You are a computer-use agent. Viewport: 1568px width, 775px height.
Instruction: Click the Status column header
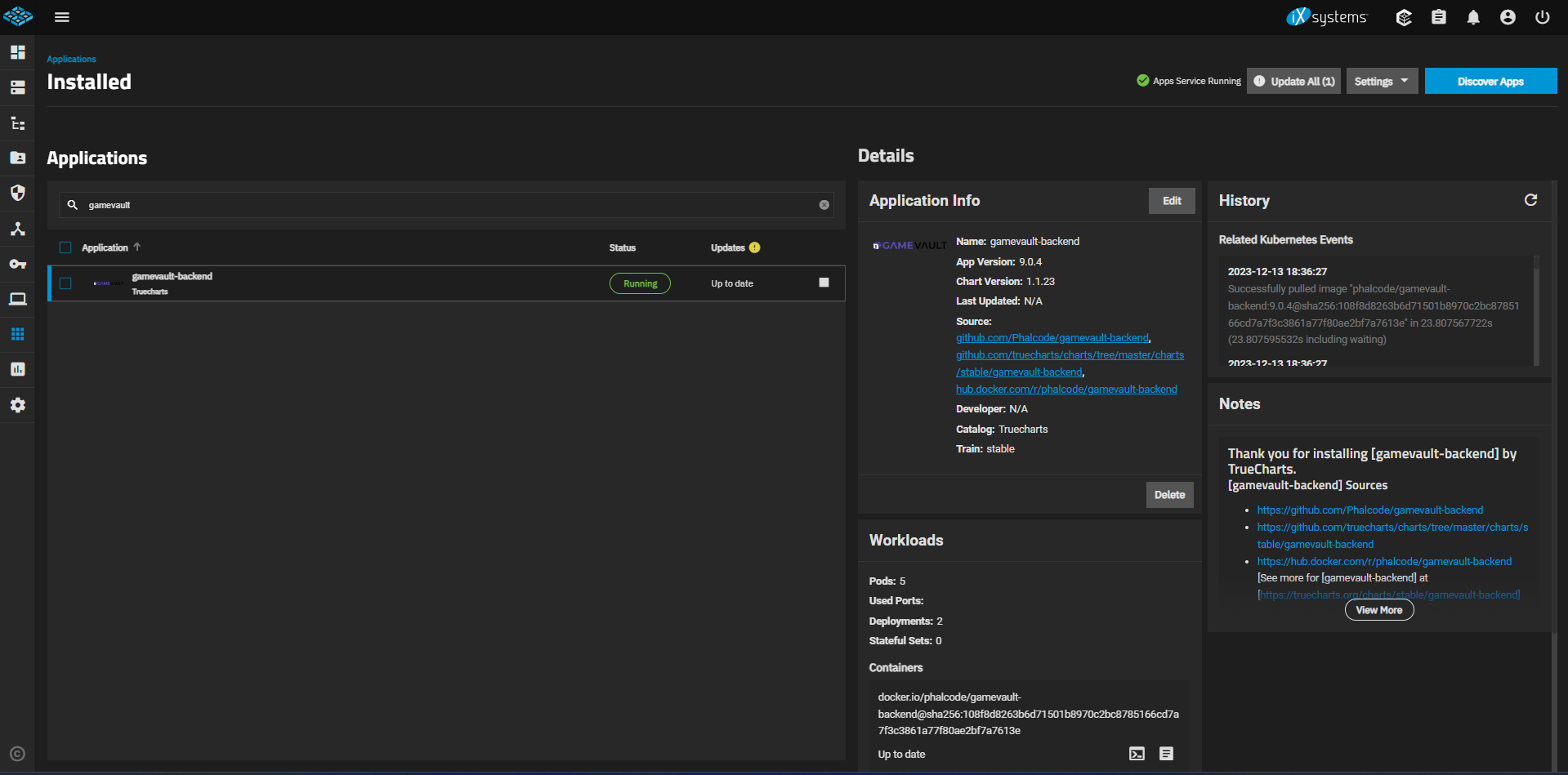tap(622, 247)
